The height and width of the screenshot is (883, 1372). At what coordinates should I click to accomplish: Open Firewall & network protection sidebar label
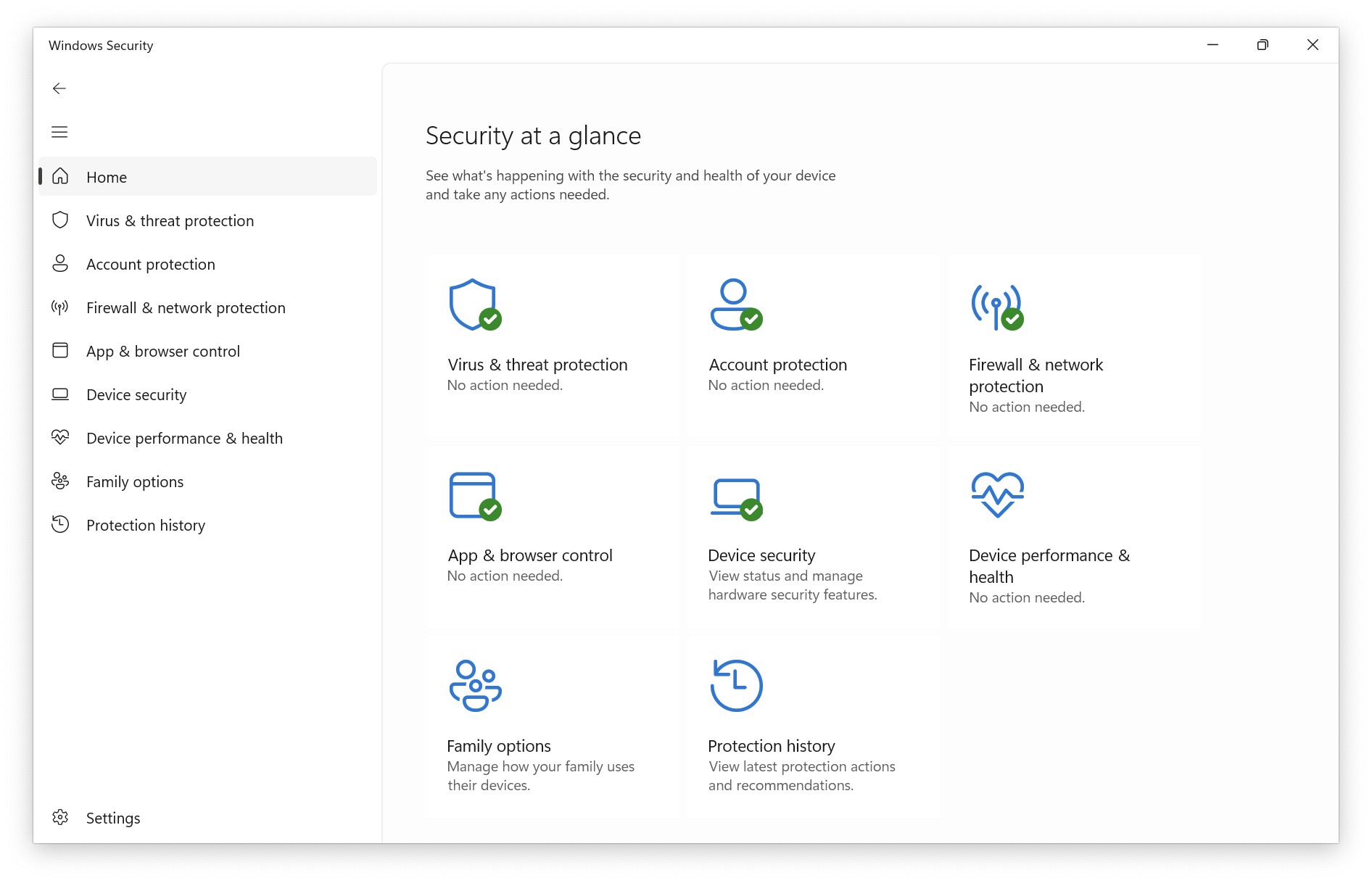(x=186, y=307)
